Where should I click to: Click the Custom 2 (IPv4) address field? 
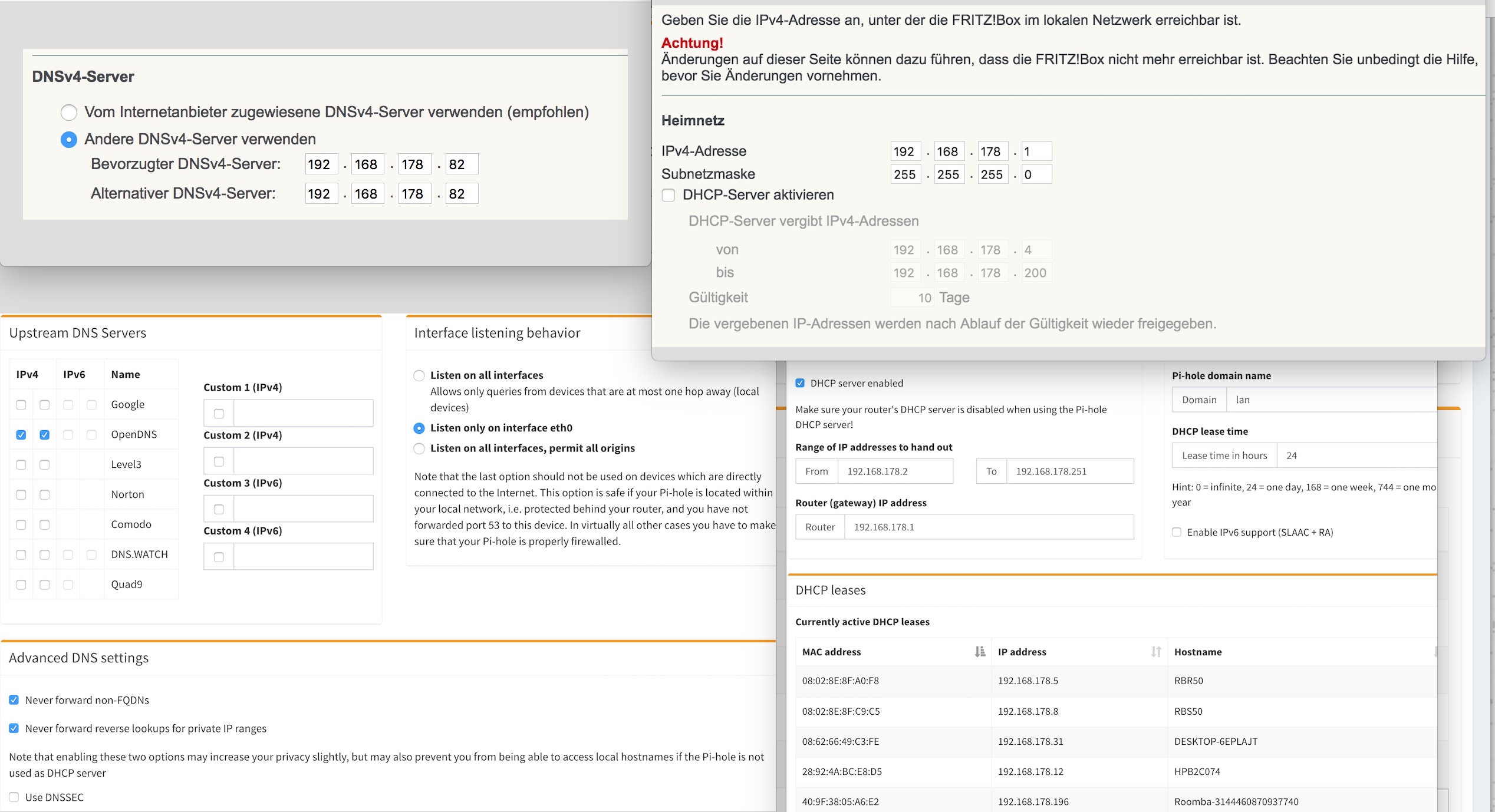(304, 461)
